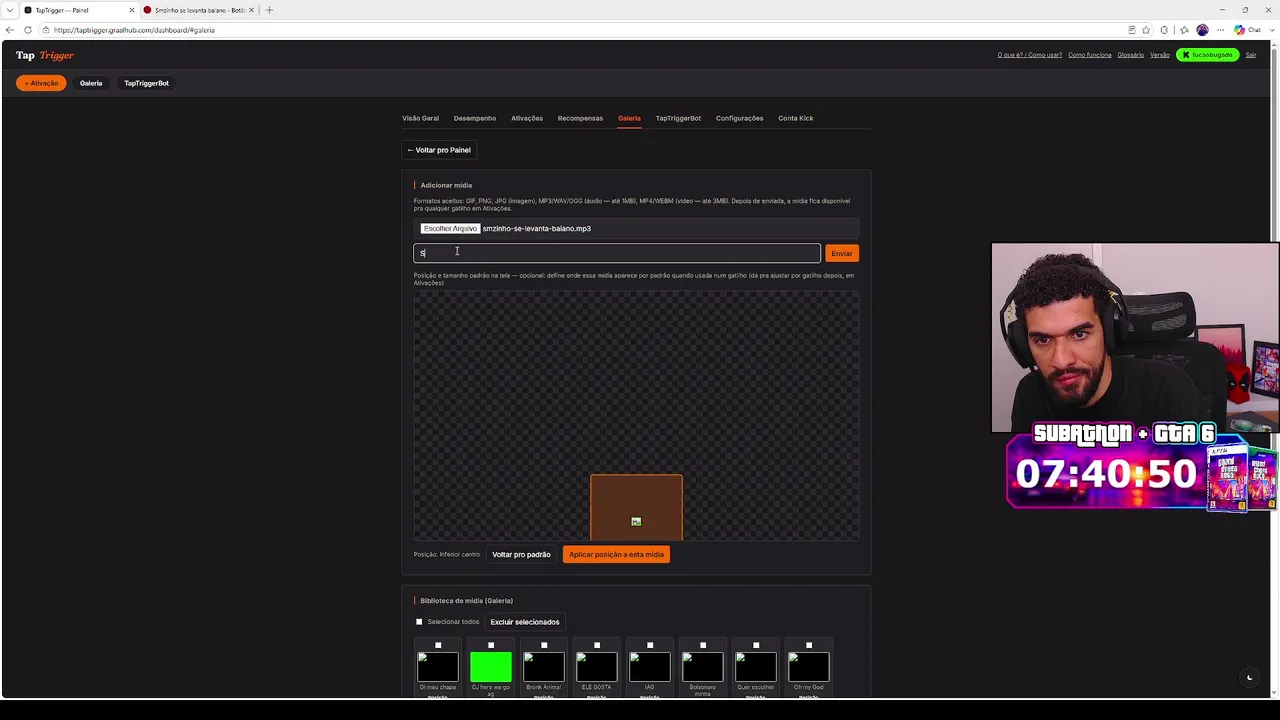This screenshot has width=1280, height=720.
Task: Close the TapTrigger — Painel tab
Action: tap(131, 10)
